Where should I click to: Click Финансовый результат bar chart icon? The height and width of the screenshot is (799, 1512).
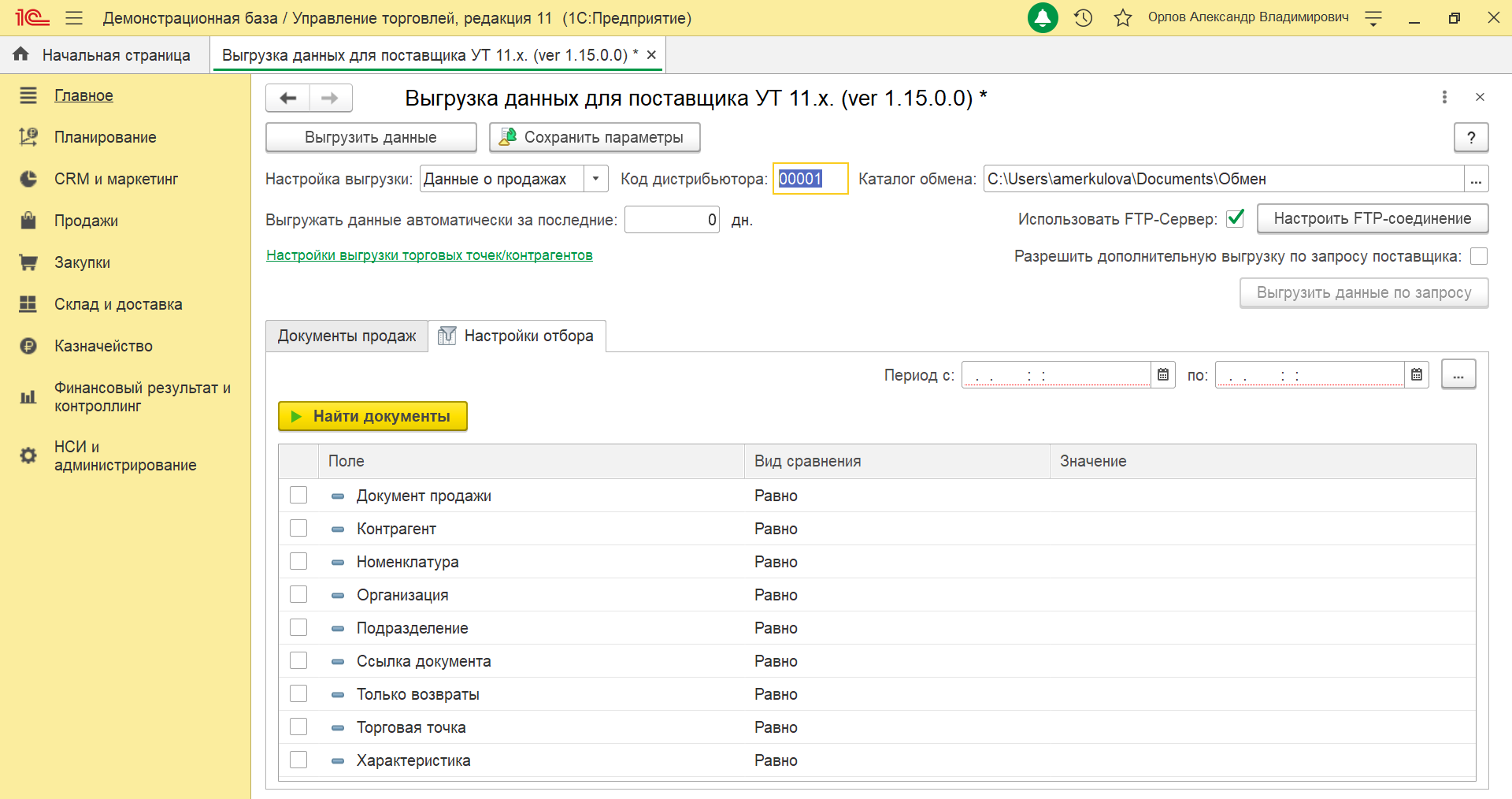point(28,397)
